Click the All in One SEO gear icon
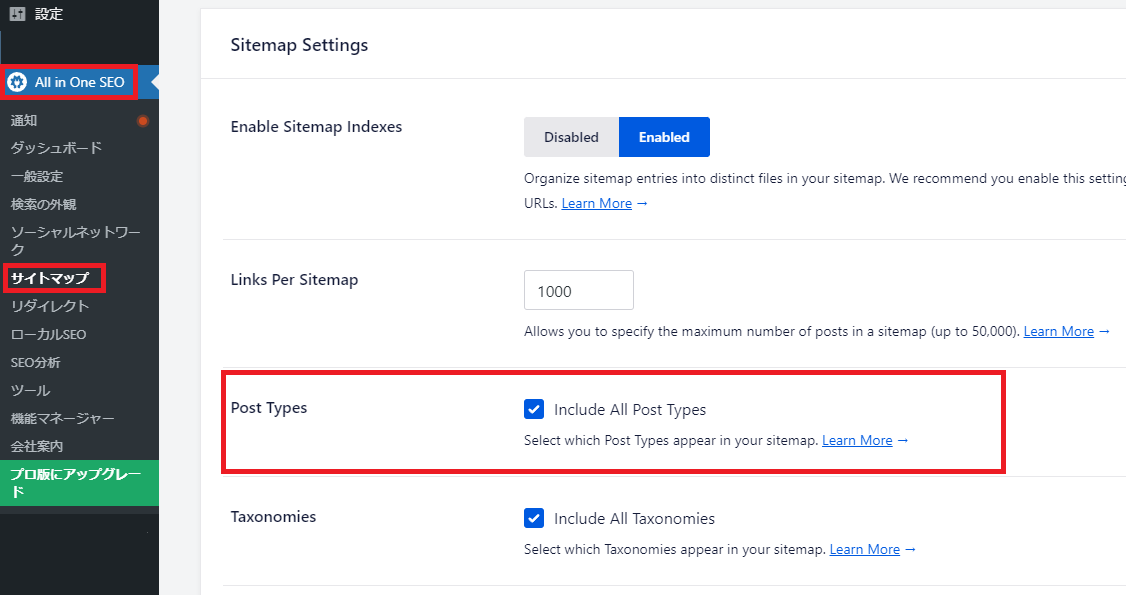 17,82
